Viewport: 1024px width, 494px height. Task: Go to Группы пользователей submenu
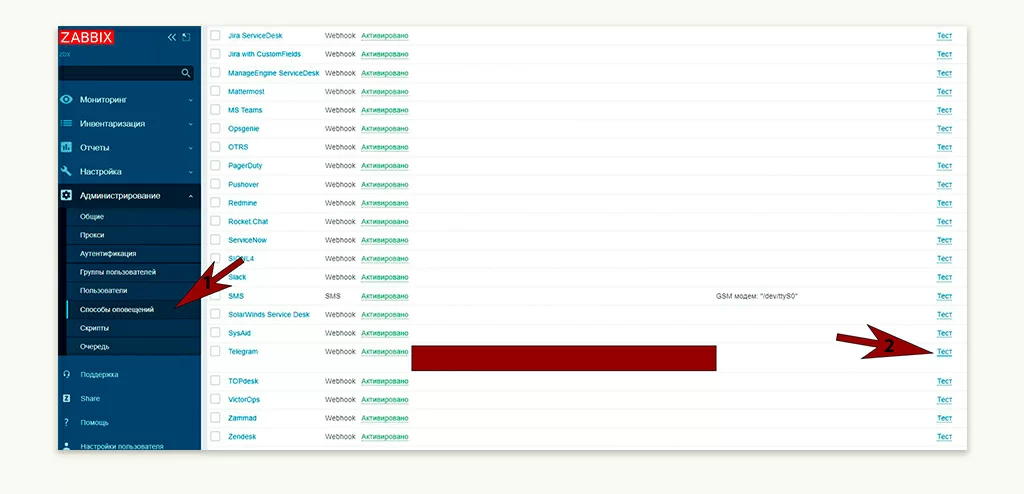pos(118,272)
